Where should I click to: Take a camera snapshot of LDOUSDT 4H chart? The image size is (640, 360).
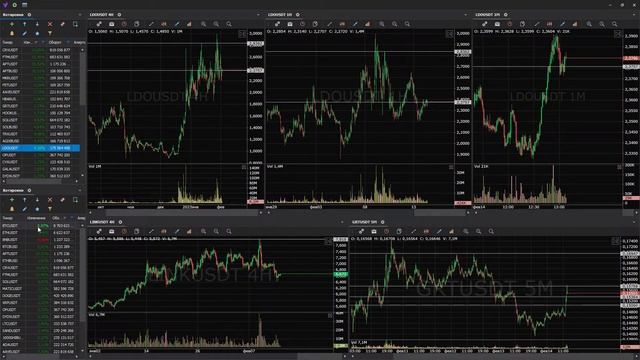[x=111, y=24]
